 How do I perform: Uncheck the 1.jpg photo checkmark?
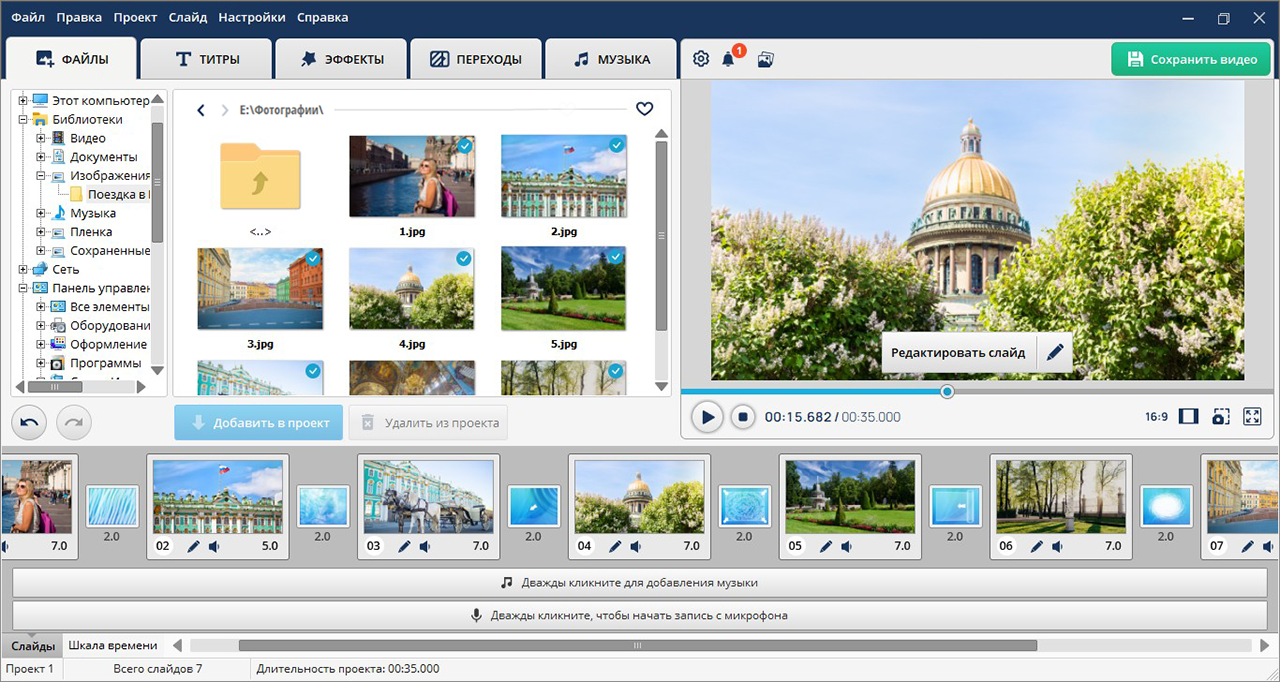pyautogui.click(x=464, y=146)
